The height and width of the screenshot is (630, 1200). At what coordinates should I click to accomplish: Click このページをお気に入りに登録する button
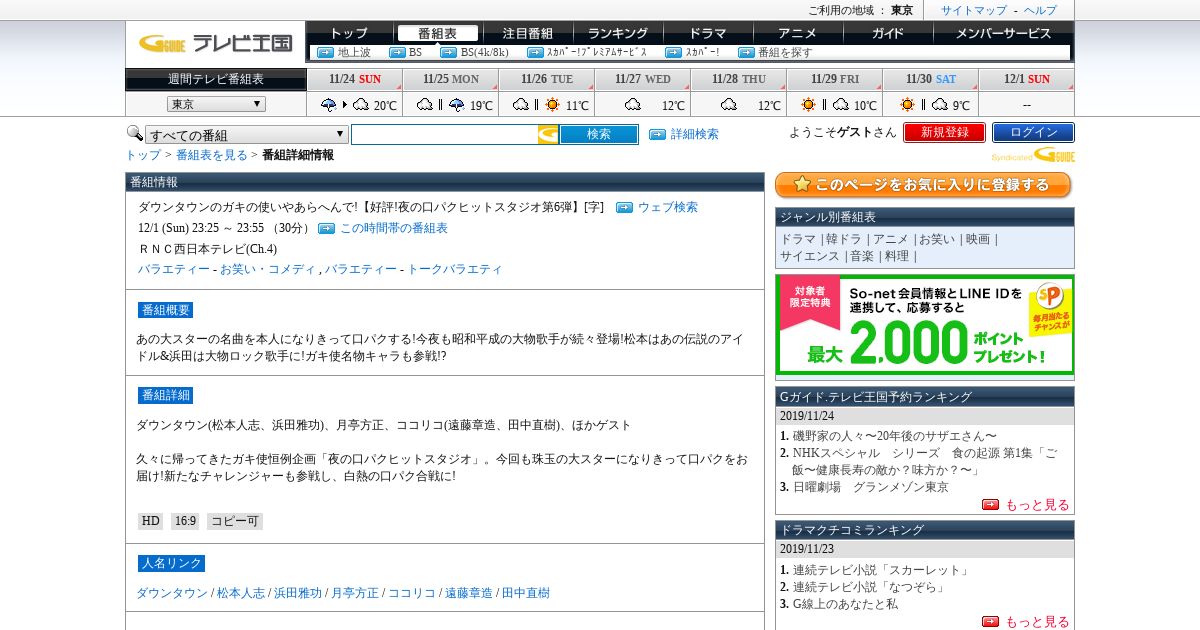923,185
